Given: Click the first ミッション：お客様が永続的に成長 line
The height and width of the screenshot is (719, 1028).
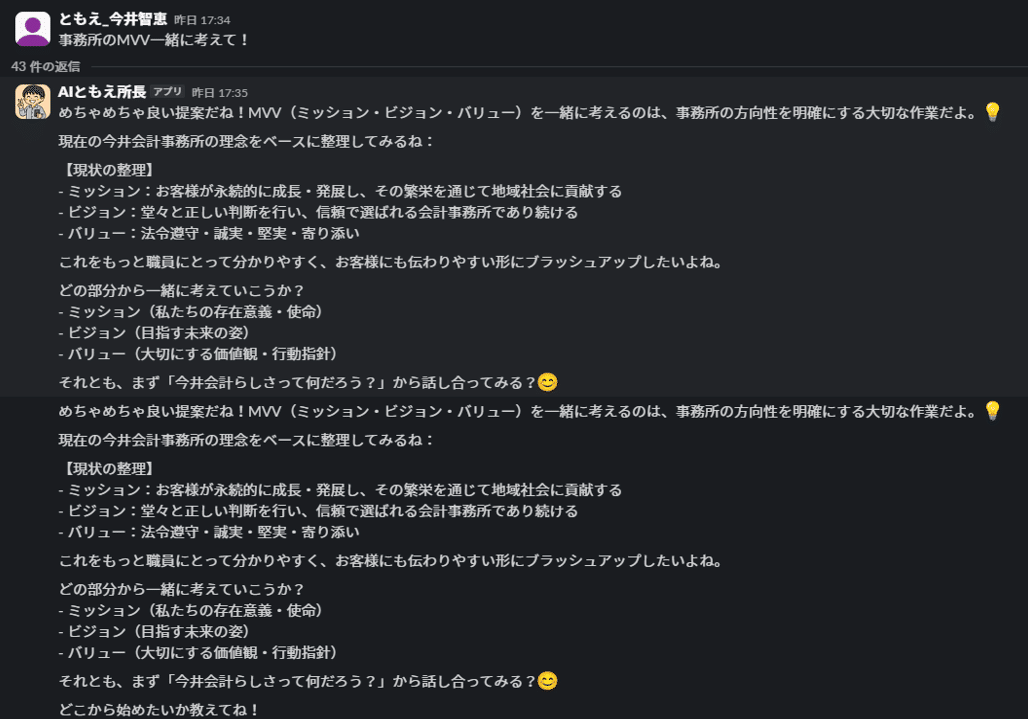Looking at the screenshot, I should coord(340,191).
